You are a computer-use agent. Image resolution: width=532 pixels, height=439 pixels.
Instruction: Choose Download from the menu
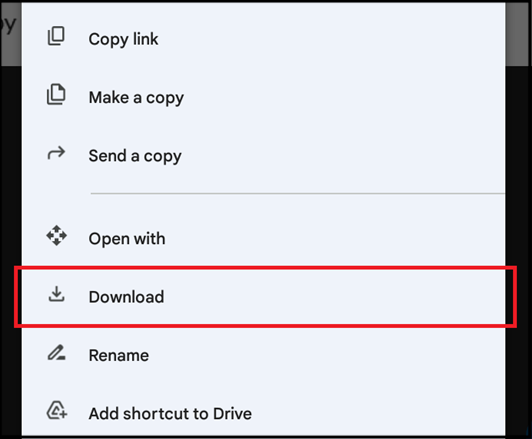click(263, 297)
